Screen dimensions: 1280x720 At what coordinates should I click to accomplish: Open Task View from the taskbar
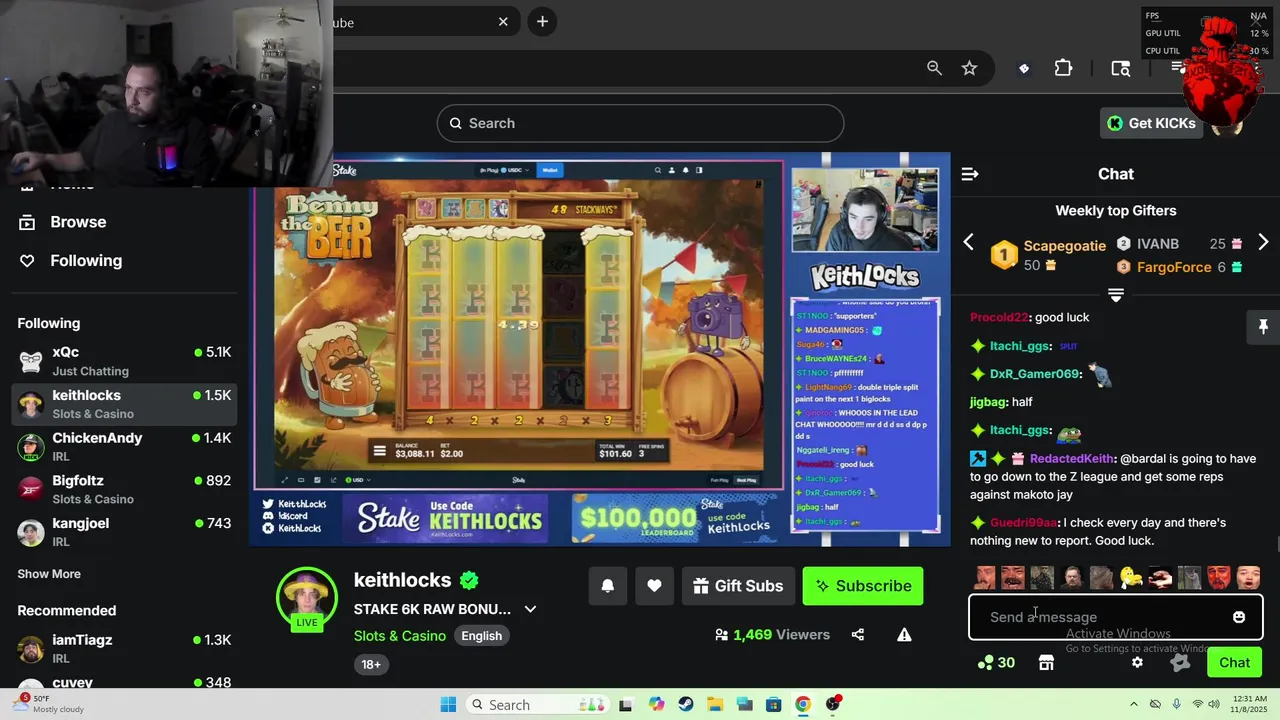tap(626, 704)
